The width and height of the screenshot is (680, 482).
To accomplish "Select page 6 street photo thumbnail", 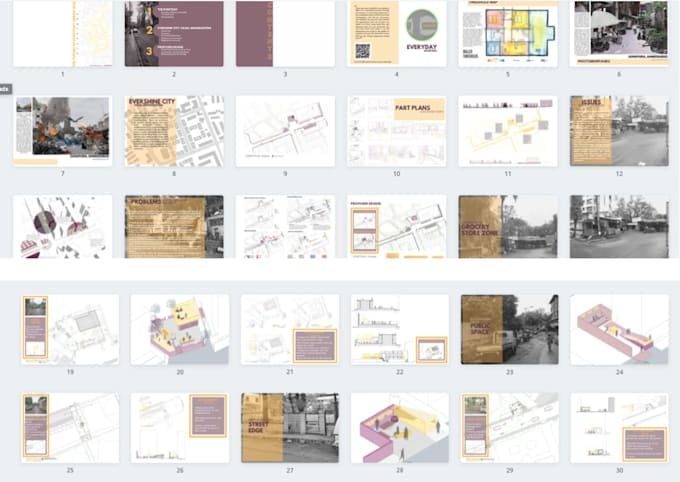I will 619,33.
